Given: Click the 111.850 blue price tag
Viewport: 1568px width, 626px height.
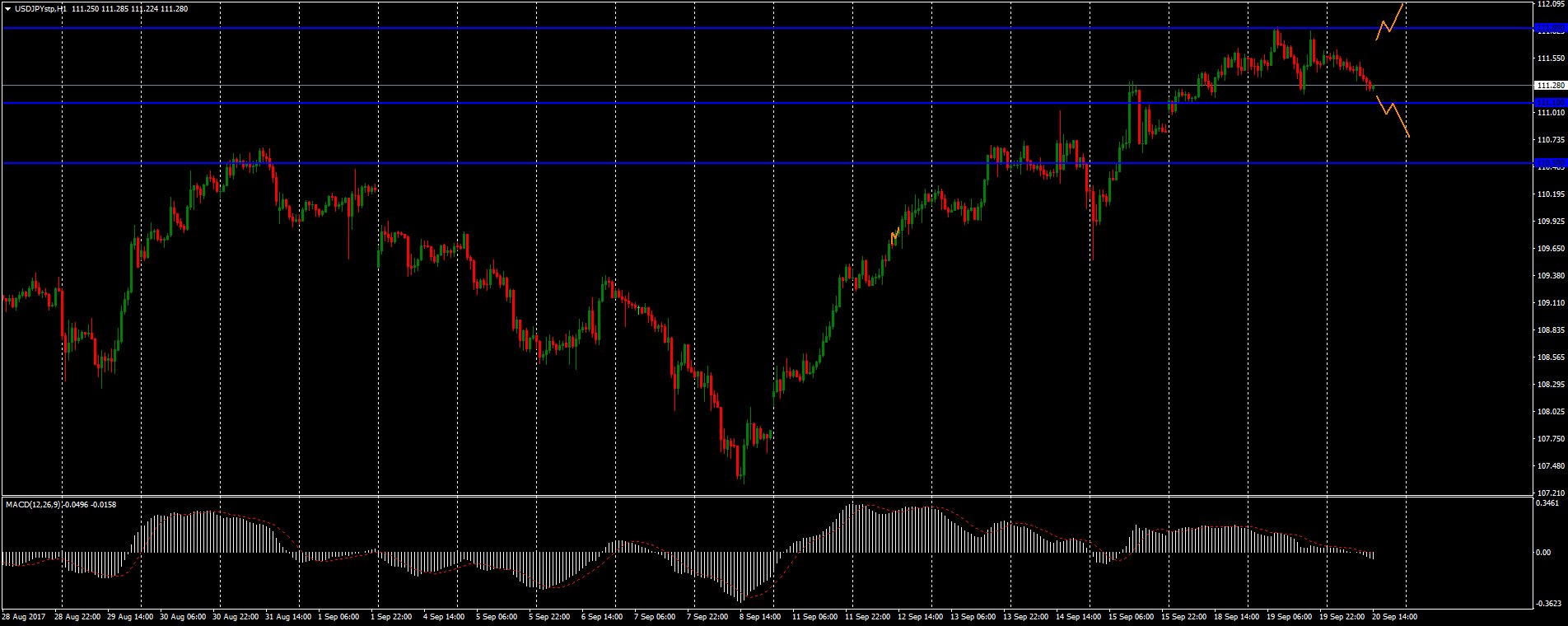Looking at the screenshot, I should (x=1551, y=28).
